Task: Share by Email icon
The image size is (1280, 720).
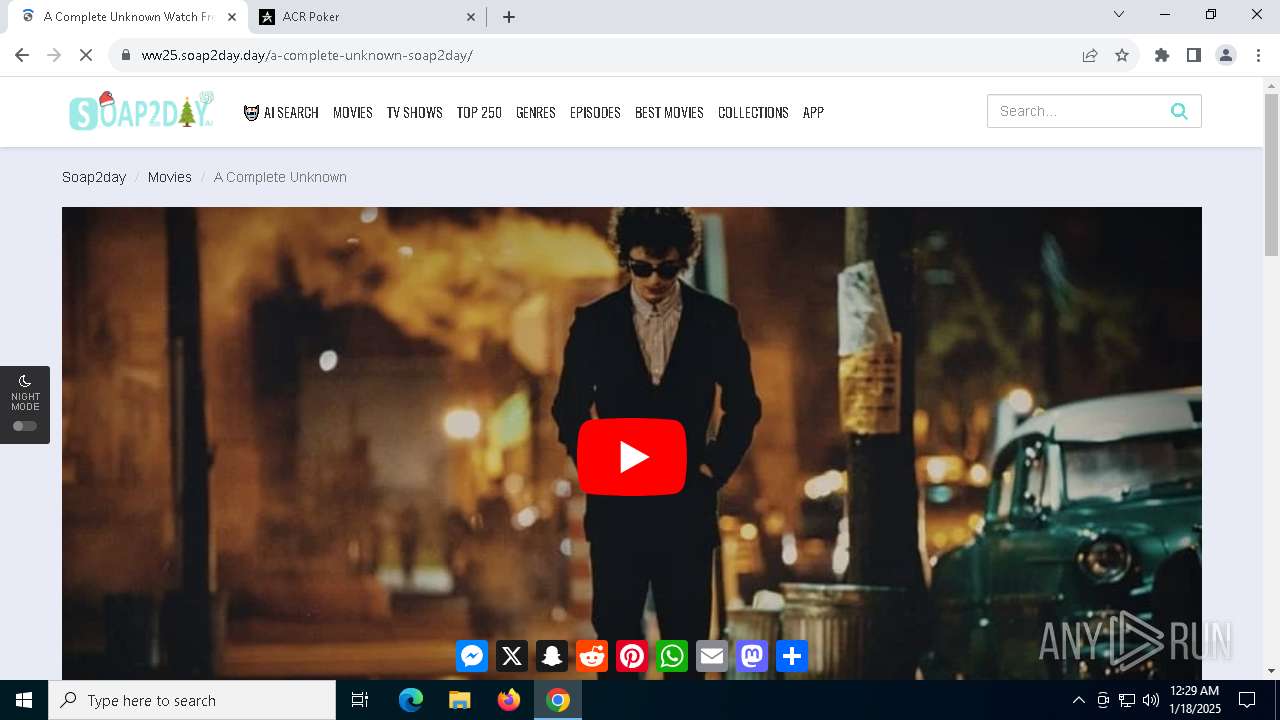Action: [712, 656]
